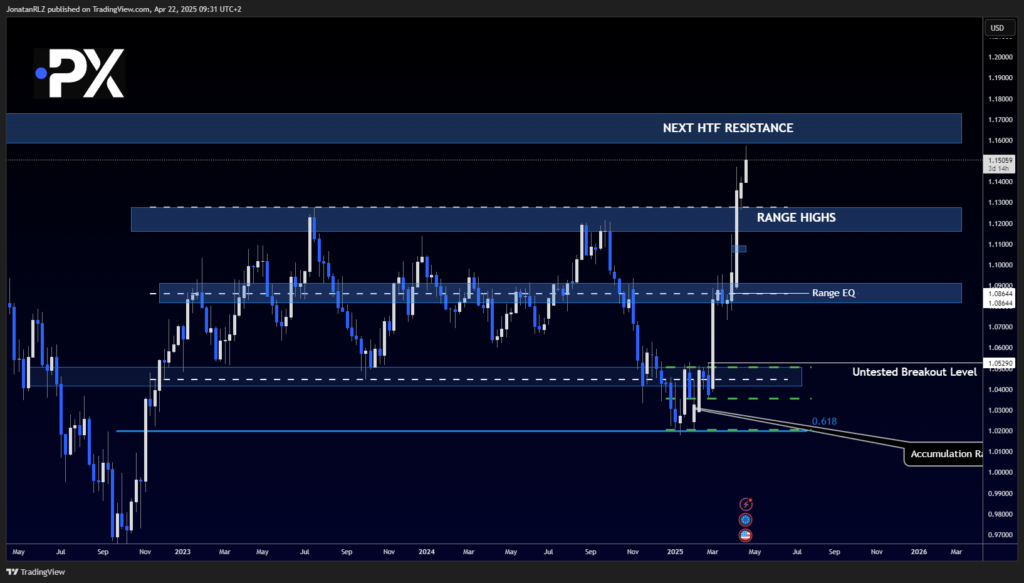Click the United States flag event icon

(x=745, y=535)
